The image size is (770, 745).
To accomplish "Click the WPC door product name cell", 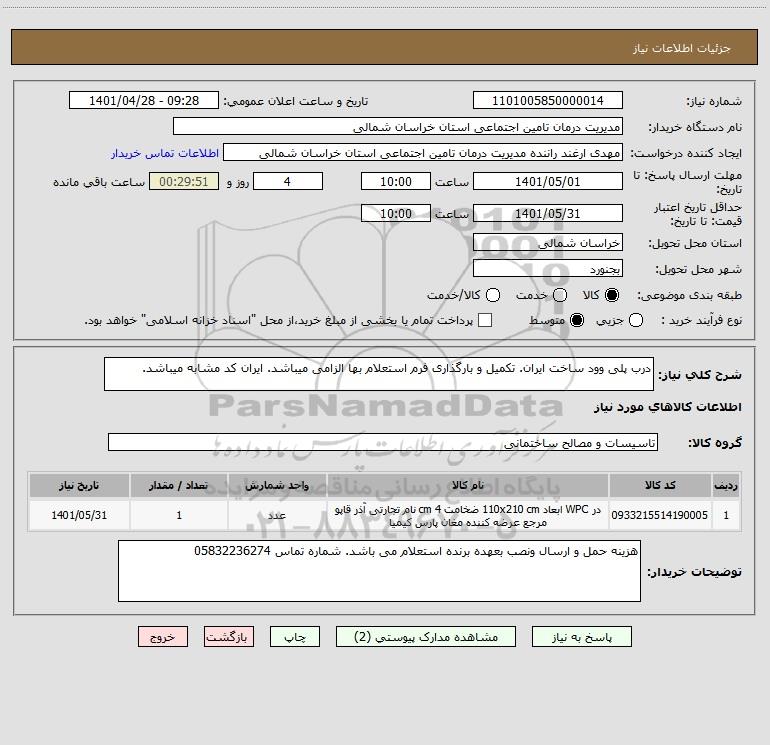I will click(468, 515).
